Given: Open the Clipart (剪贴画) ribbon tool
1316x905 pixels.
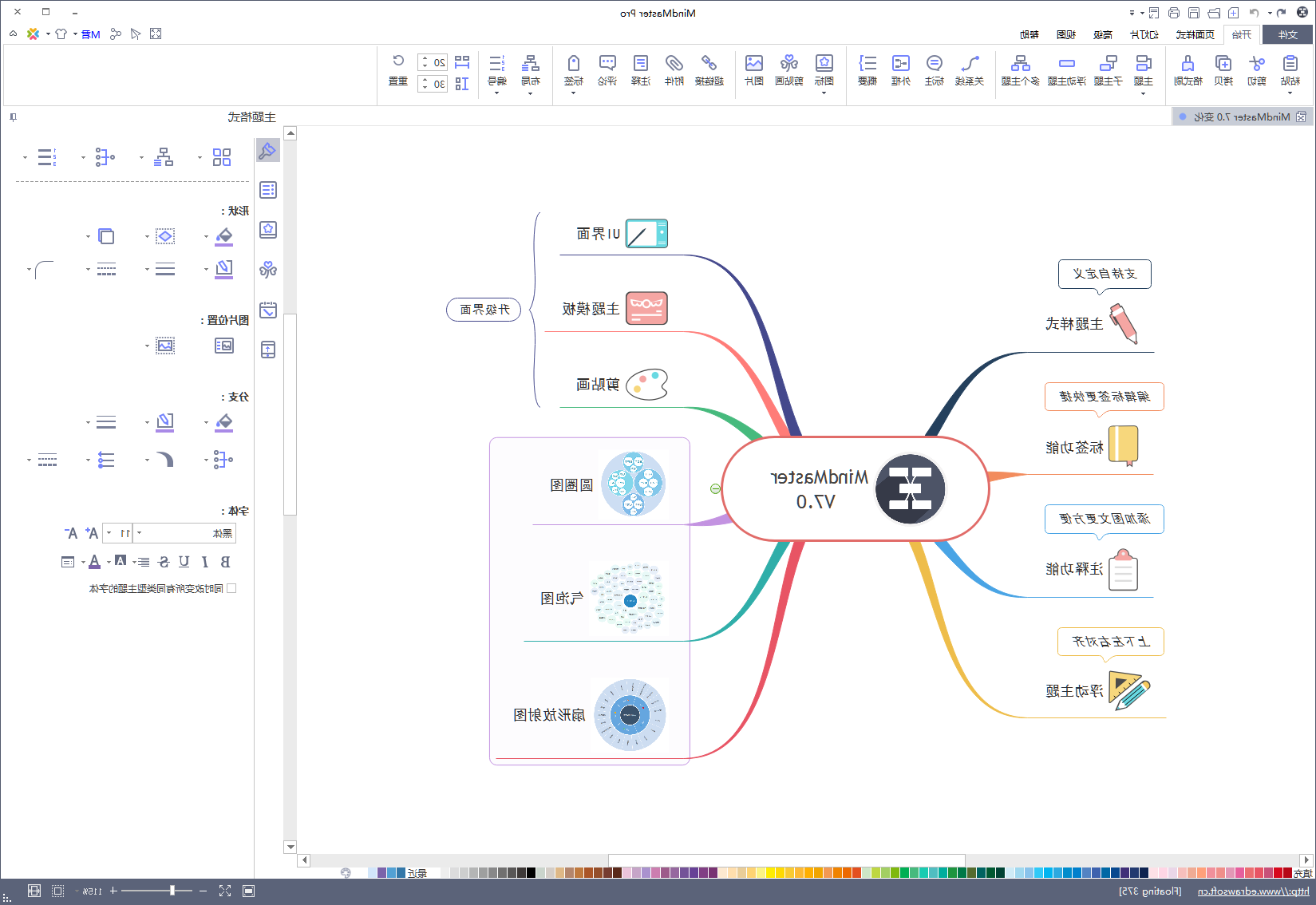Looking at the screenshot, I should 788,70.
